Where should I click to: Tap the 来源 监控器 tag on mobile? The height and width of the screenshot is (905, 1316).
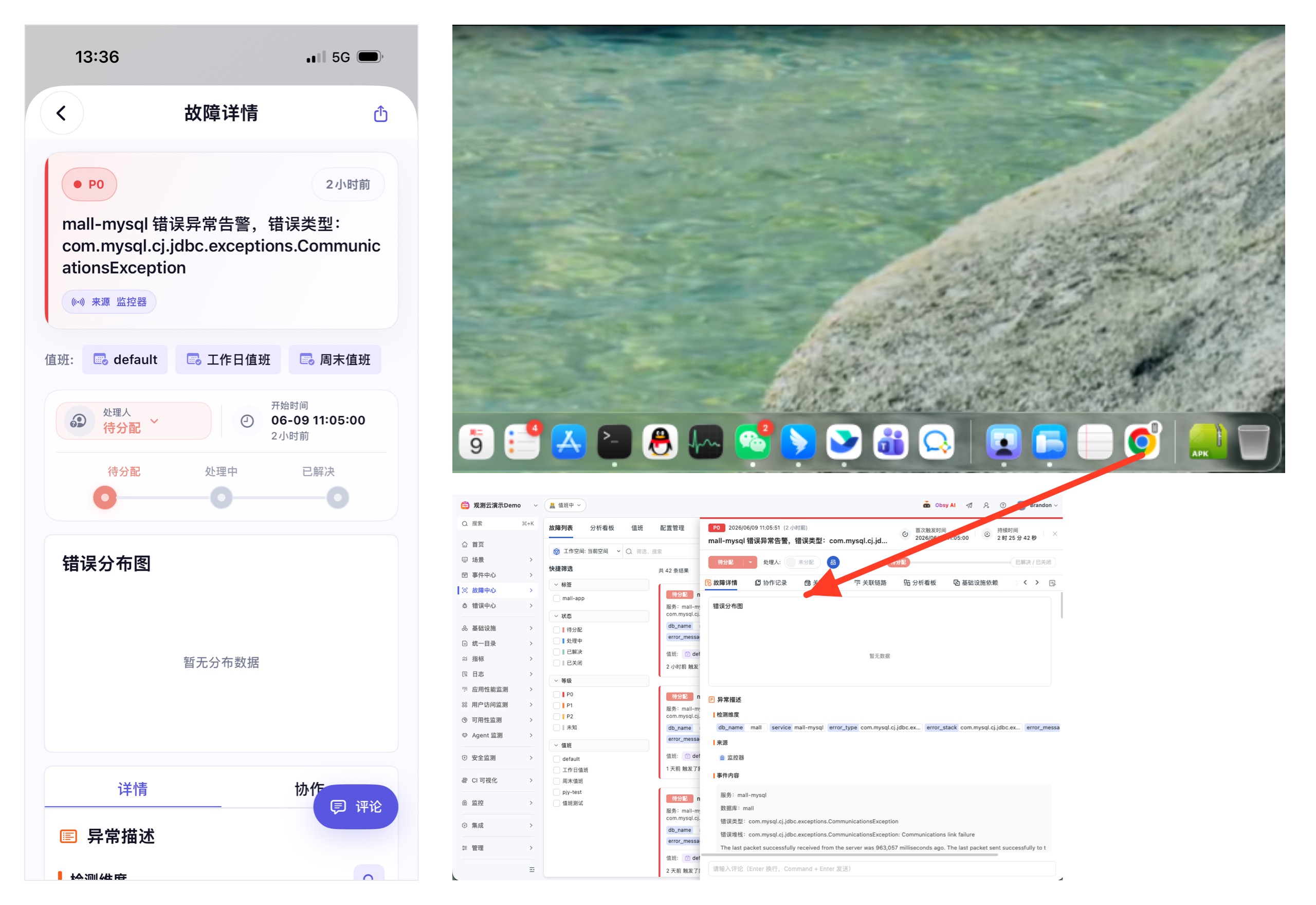pos(109,302)
